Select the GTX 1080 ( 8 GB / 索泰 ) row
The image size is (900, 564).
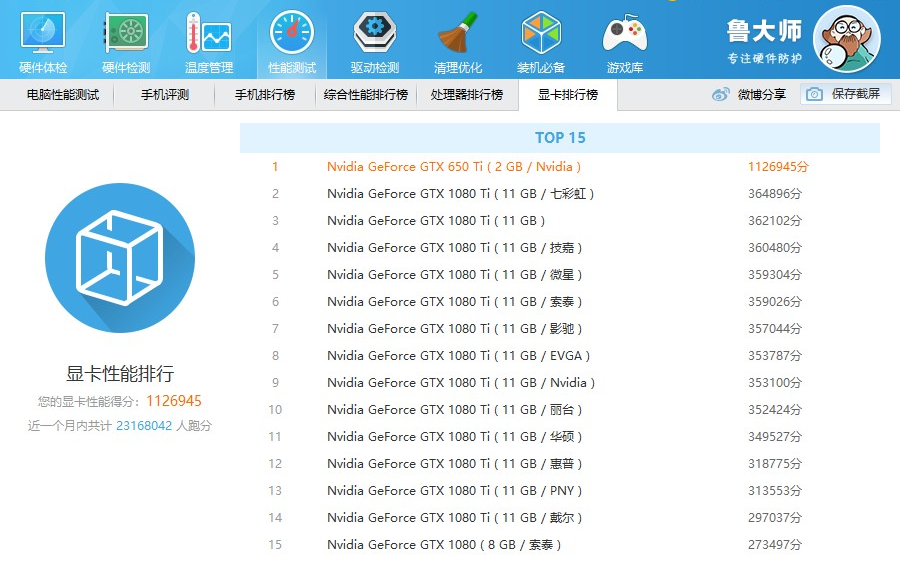tap(560, 544)
